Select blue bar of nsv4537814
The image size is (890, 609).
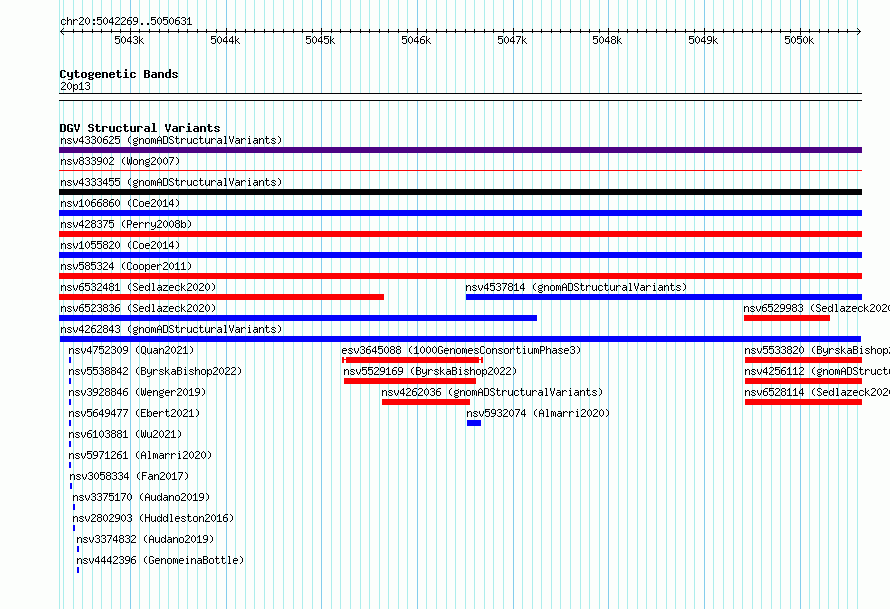click(x=664, y=297)
